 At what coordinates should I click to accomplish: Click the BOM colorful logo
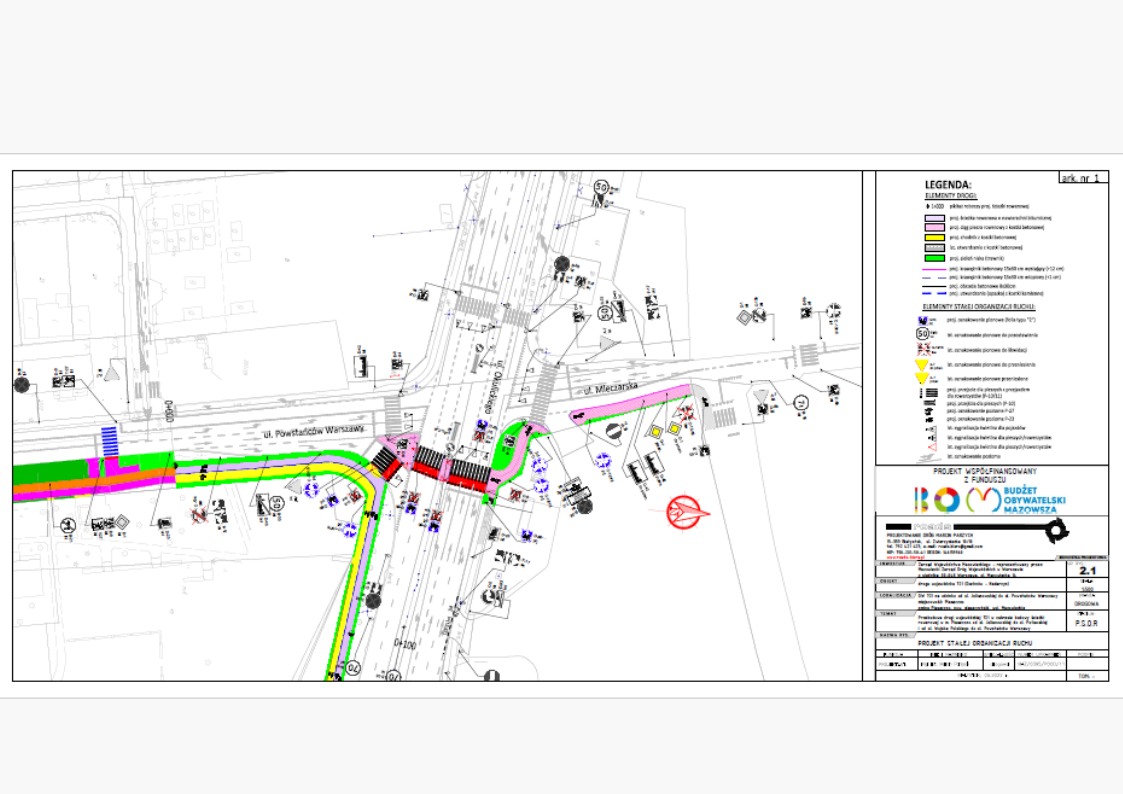958,500
